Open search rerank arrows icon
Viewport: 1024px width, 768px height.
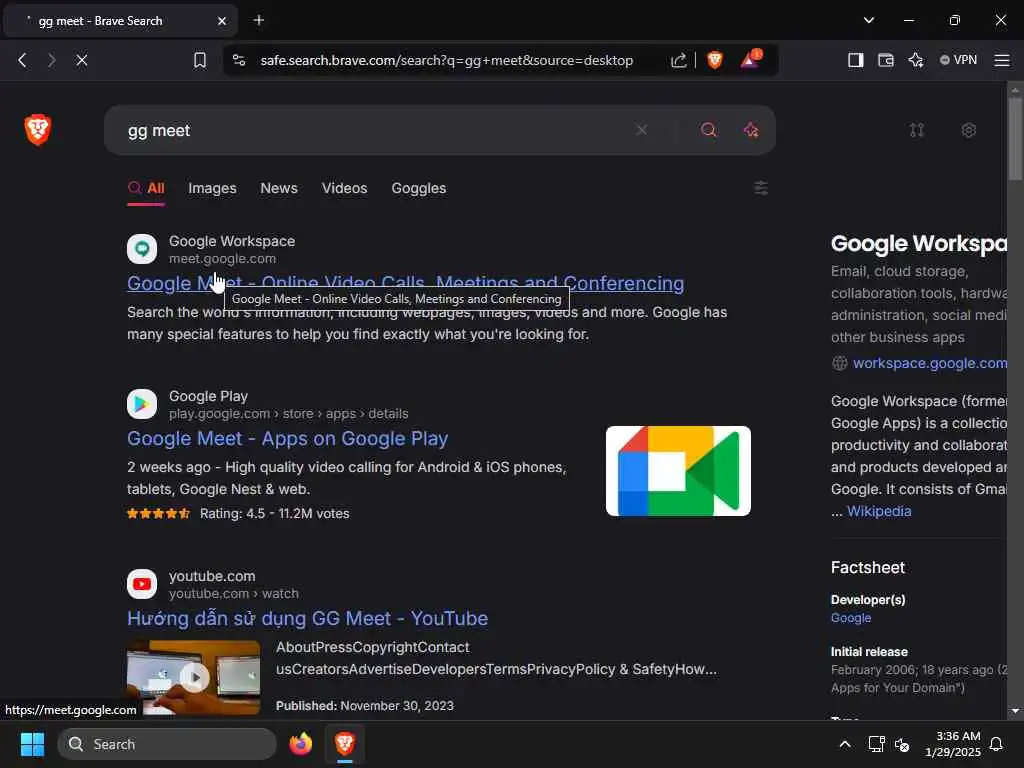(x=917, y=130)
